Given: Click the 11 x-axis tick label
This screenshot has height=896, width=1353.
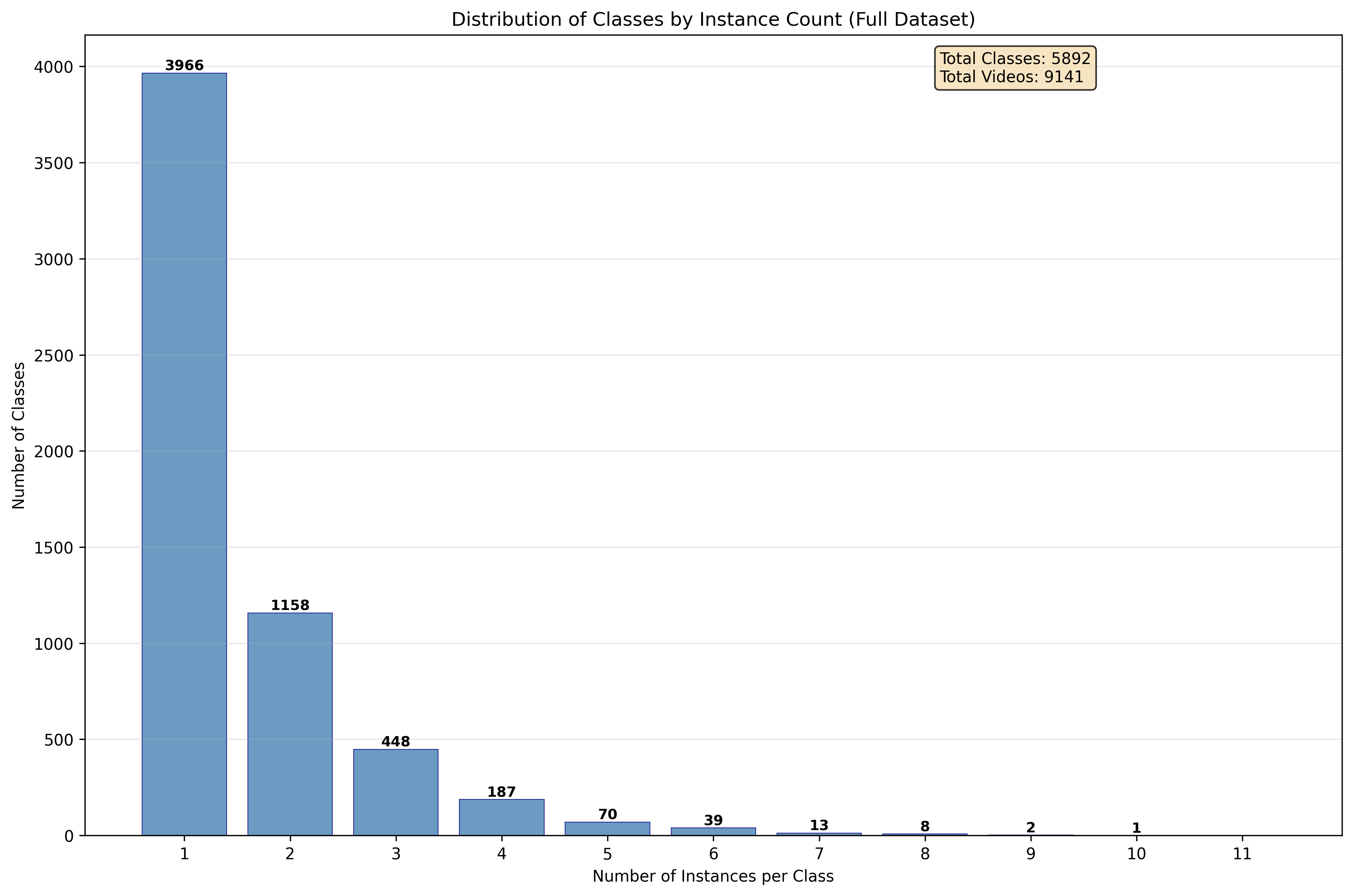Looking at the screenshot, I should pyautogui.click(x=1242, y=854).
